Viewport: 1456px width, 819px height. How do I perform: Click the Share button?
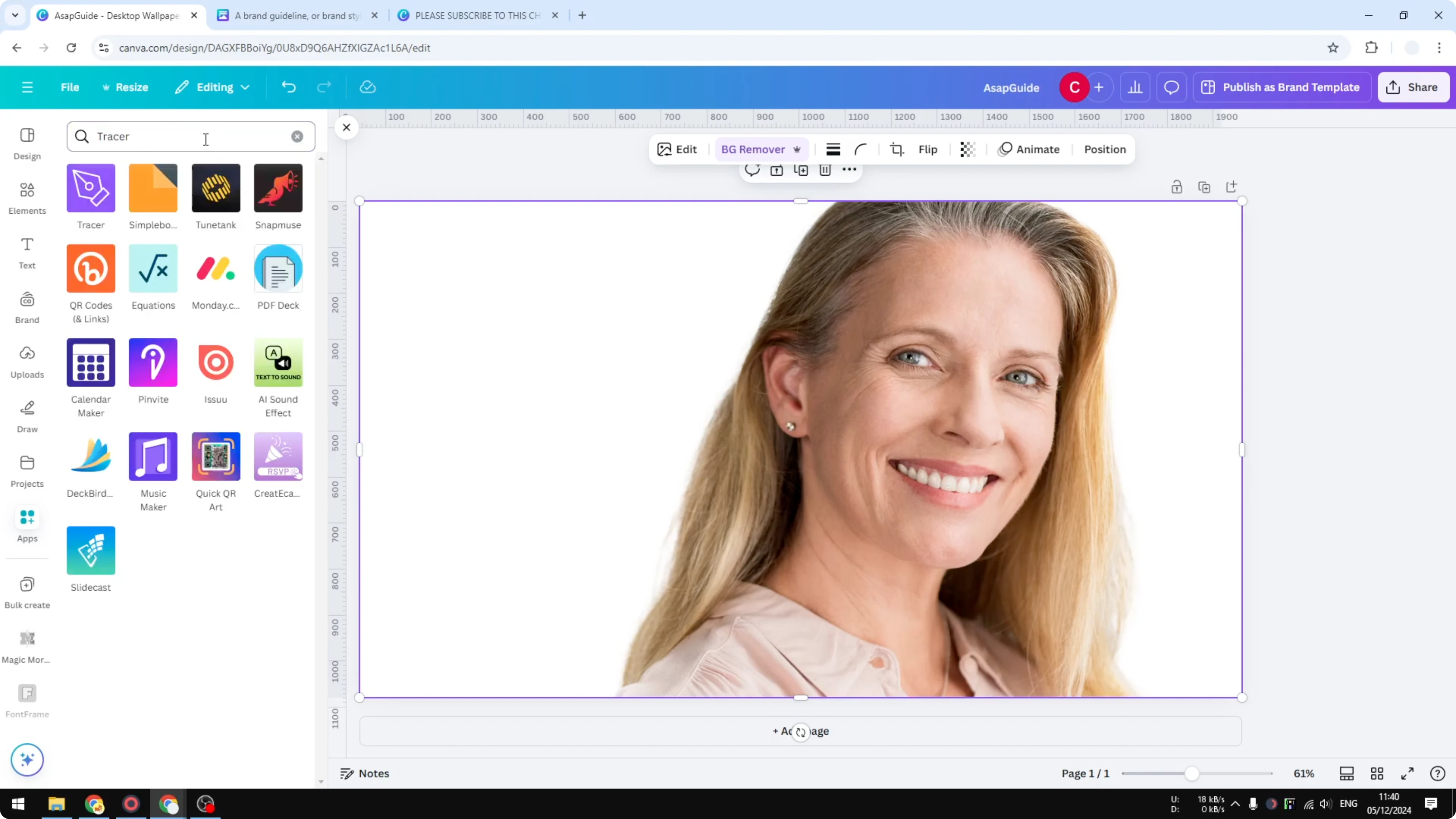tap(1413, 87)
